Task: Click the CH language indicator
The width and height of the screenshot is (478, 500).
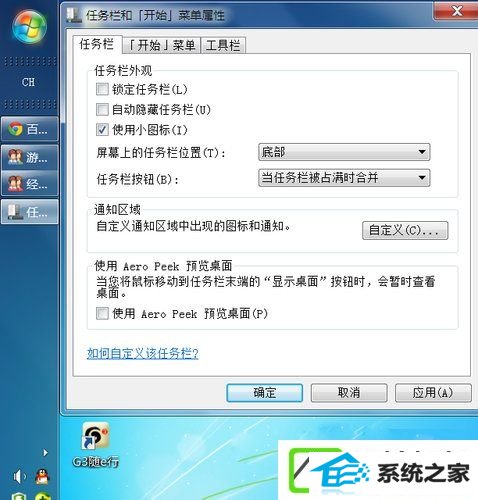Action: pyautogui.click(x=28, y=82)
